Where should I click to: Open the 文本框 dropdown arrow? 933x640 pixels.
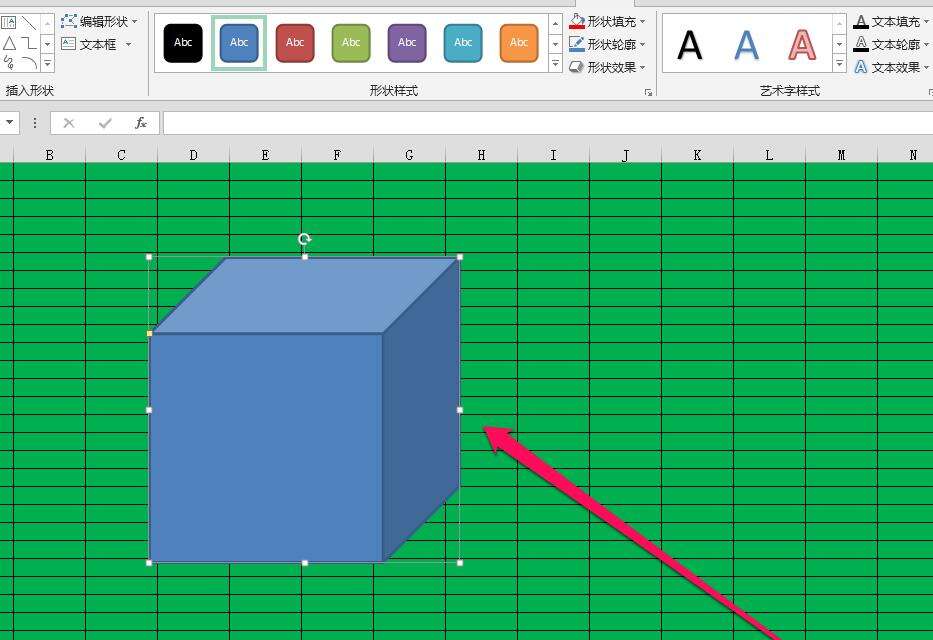[128, 44]
